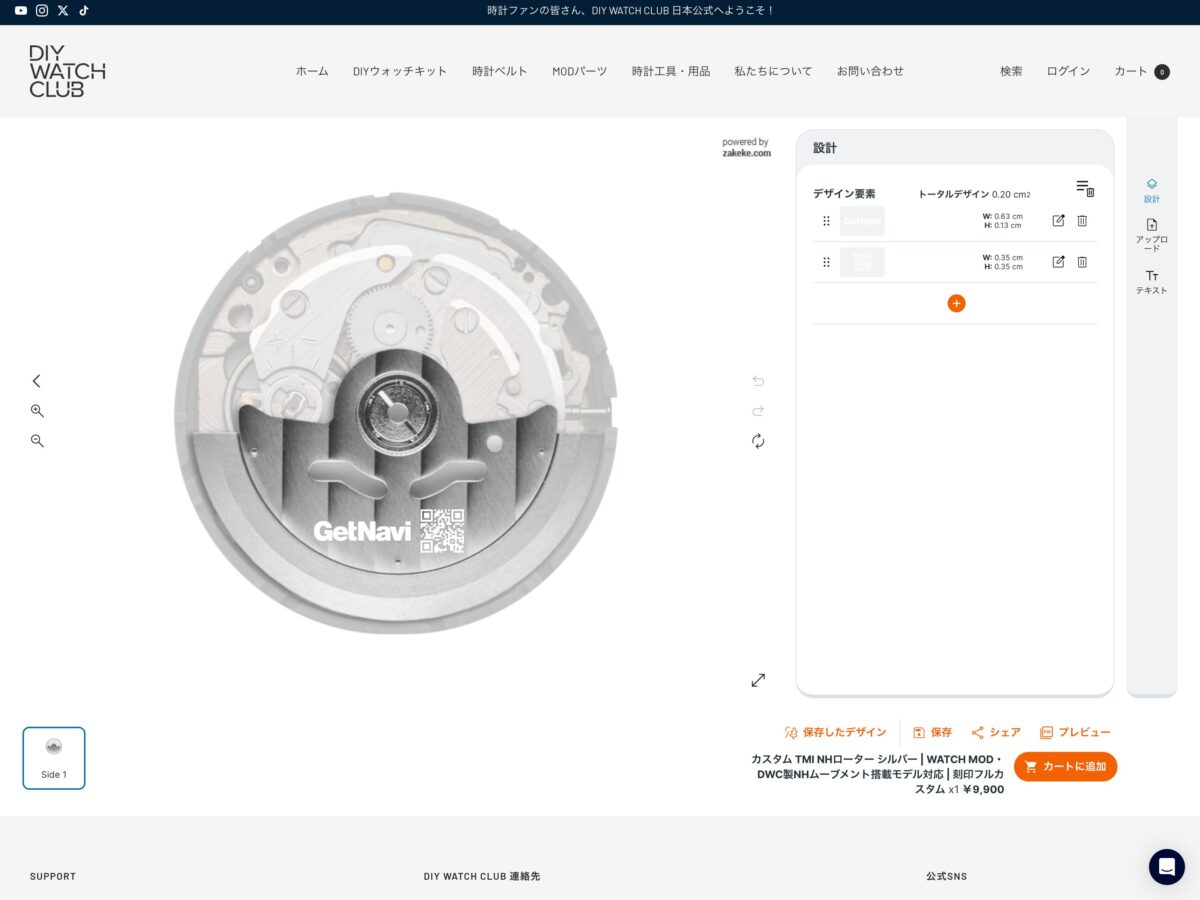Image resolution: width=1200 pixels, height=900 pixels.
Task: Redo the design change
Action: 758,411
